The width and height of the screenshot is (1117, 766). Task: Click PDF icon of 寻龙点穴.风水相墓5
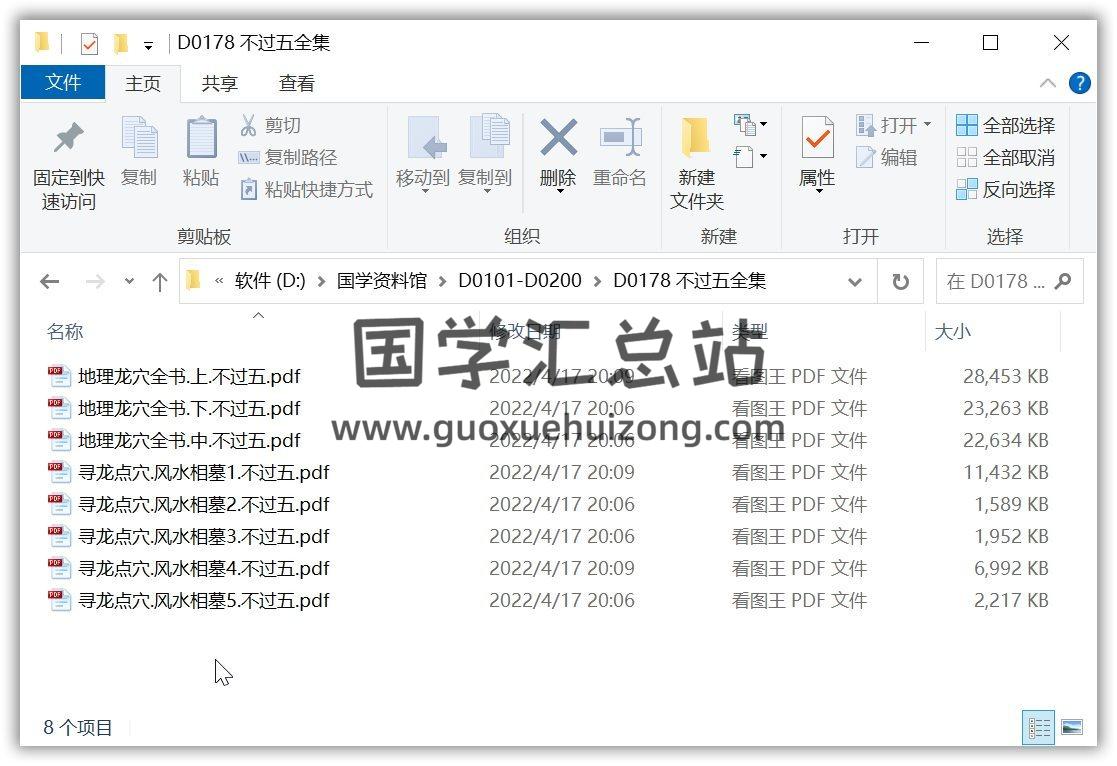pyautogui.click(x=59, y=601)
